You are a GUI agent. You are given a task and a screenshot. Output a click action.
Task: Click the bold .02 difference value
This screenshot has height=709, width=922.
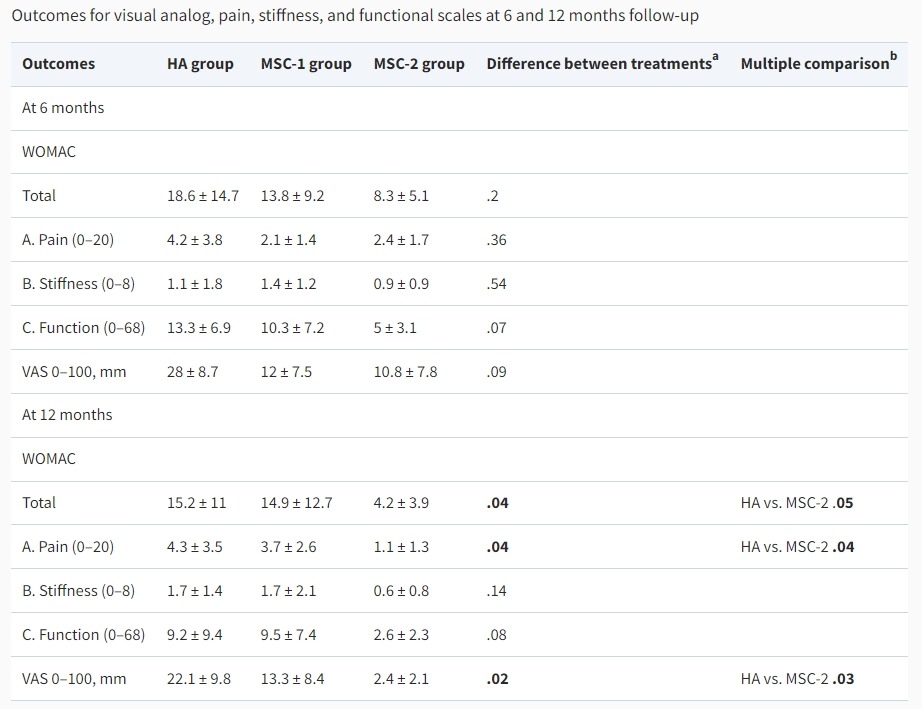pos(497,679)
